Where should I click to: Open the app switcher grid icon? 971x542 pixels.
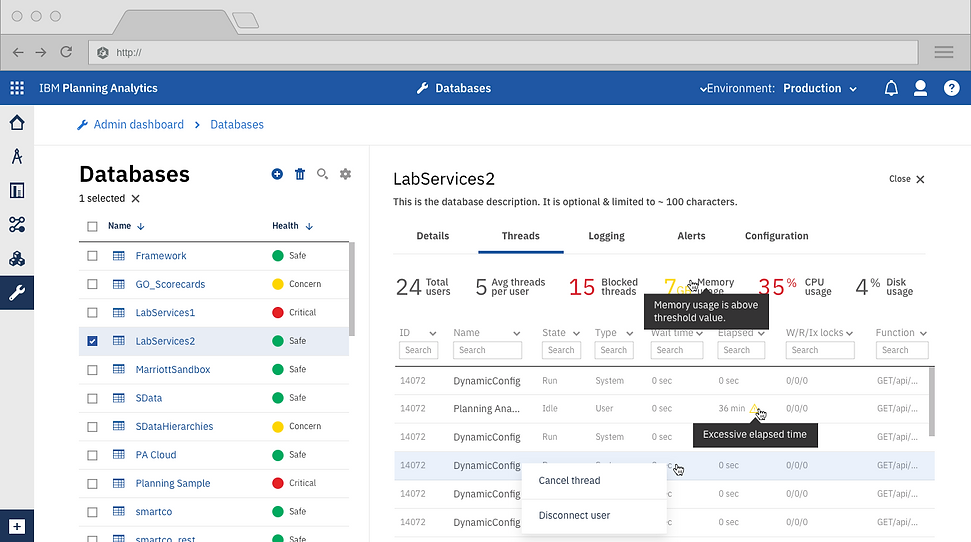click(x=17, y=88)
